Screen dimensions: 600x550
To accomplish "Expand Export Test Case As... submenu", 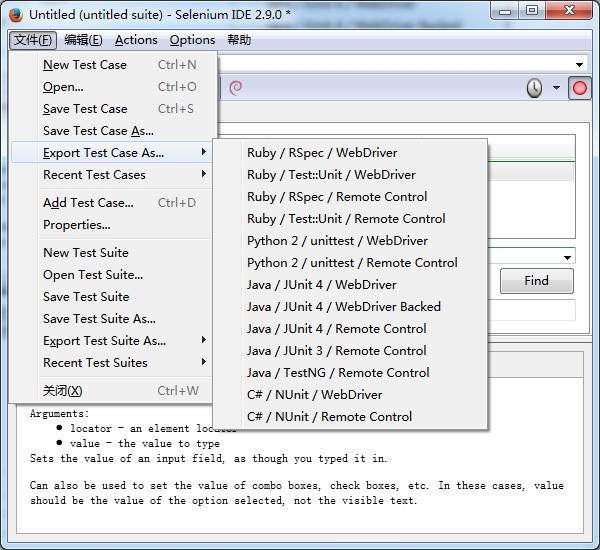I will coord(111,153).
